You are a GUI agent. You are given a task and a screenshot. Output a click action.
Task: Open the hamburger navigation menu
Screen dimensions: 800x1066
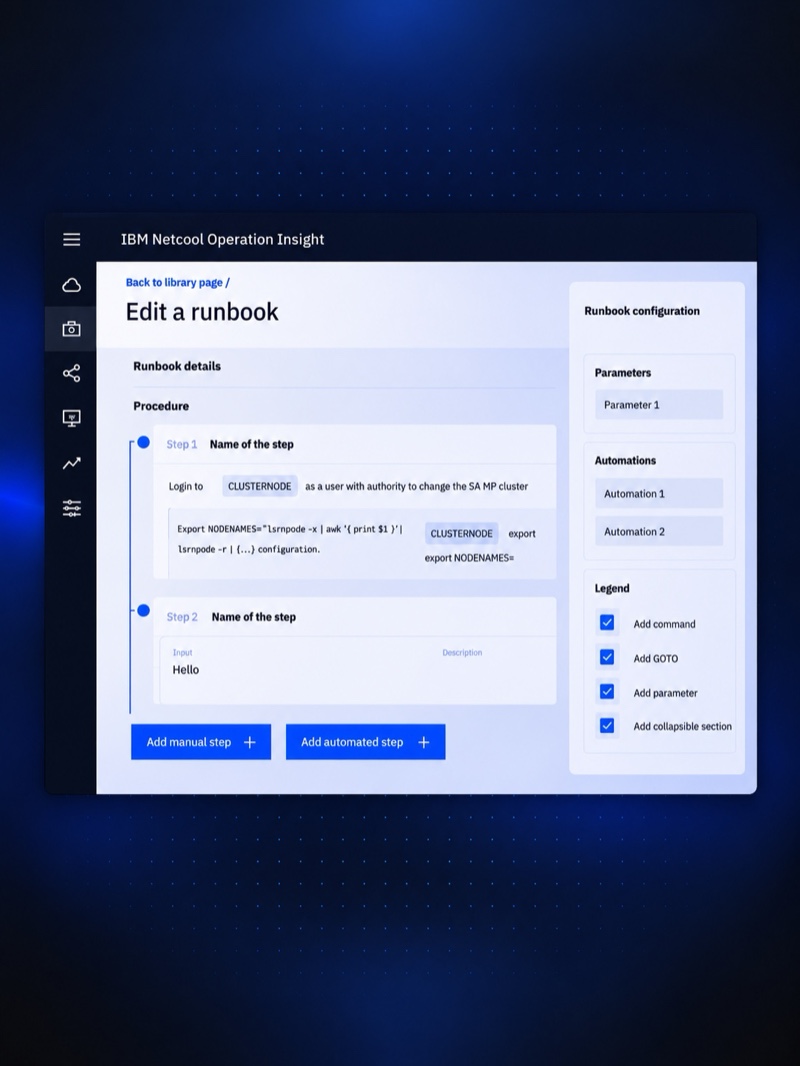[71, 239]
